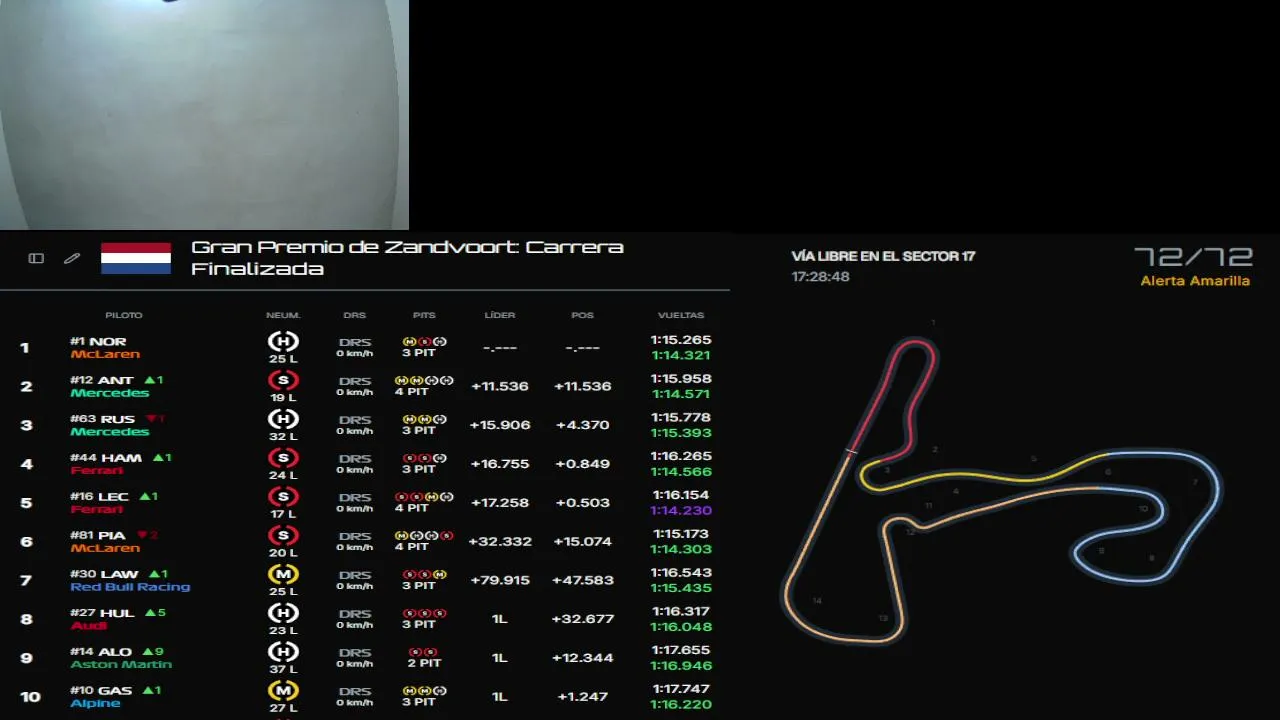Toggle the sidebar panel icon

36,258
